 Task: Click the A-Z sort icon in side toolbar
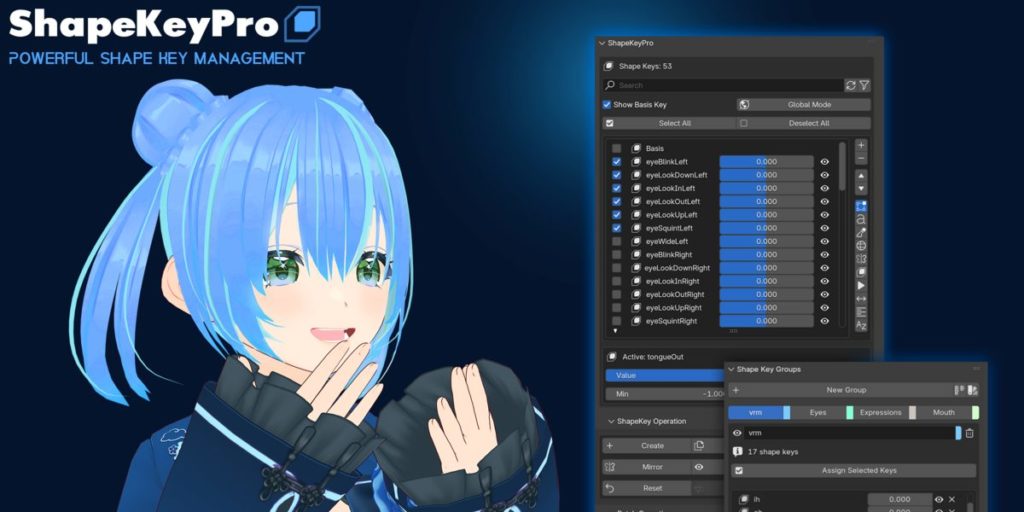[861, 326]
